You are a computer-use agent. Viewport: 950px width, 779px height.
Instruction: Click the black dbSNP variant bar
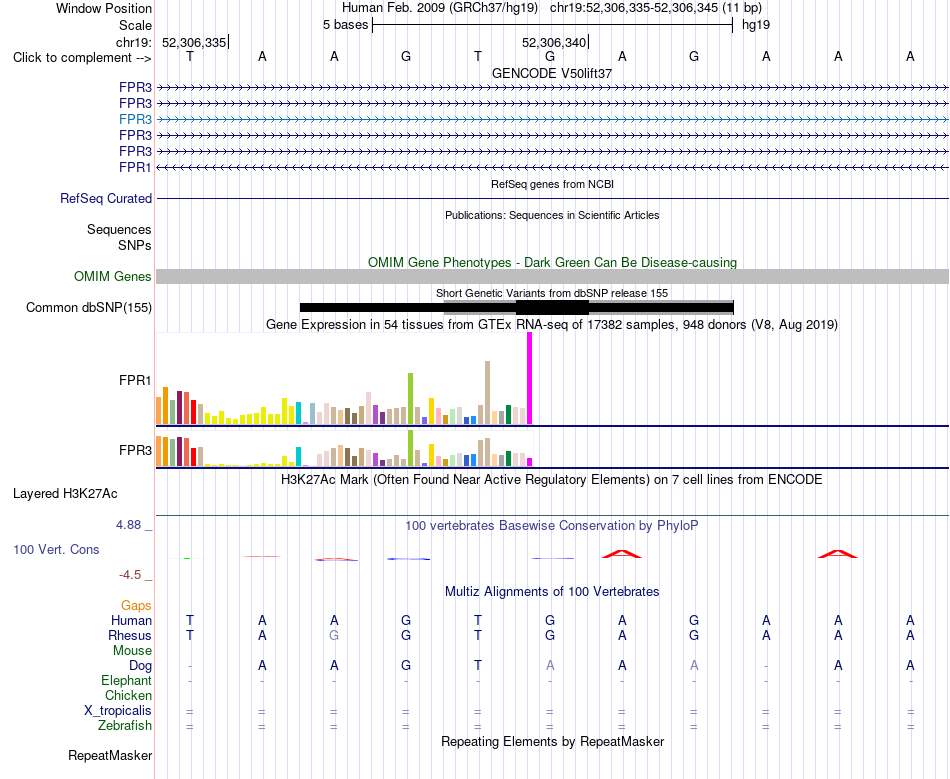coord(516,308)
